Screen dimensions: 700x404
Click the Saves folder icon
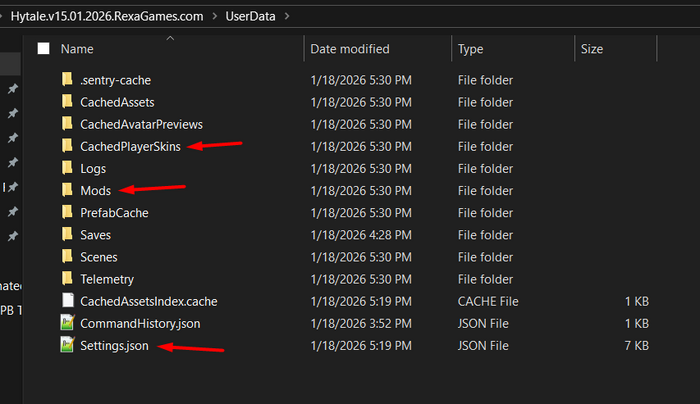pos(67,234)
